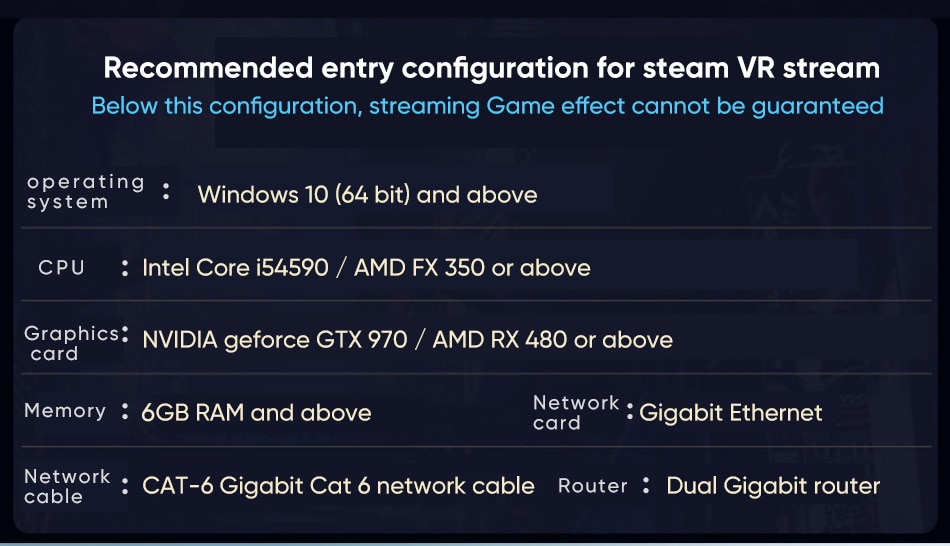
Task: Click '6GB RAM and above' text
Action: click(256, 413)
